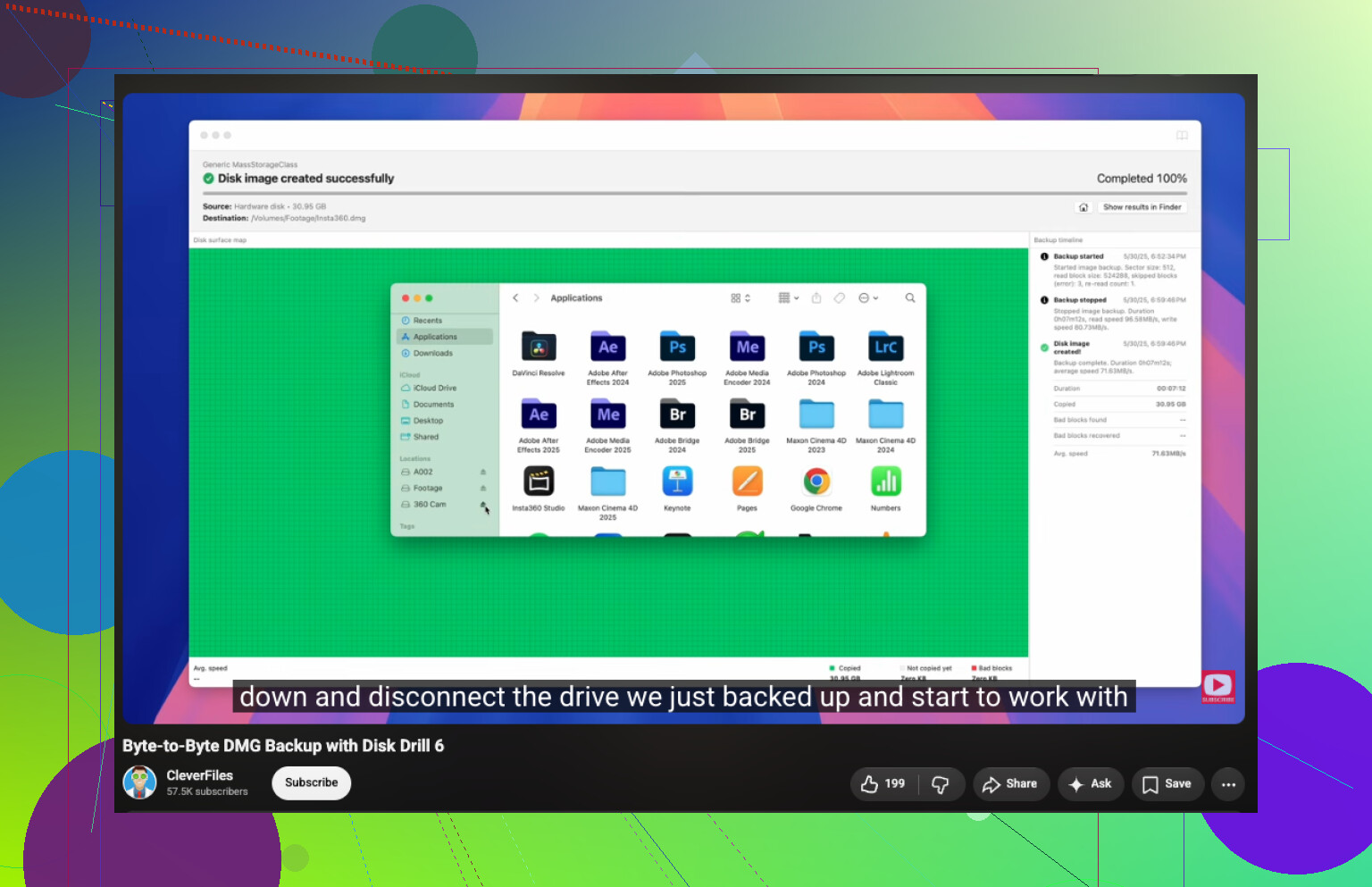Open the Finder icon view switcher dropdown
Viewport: 1372px width, 887px height.
pos(740,298)
